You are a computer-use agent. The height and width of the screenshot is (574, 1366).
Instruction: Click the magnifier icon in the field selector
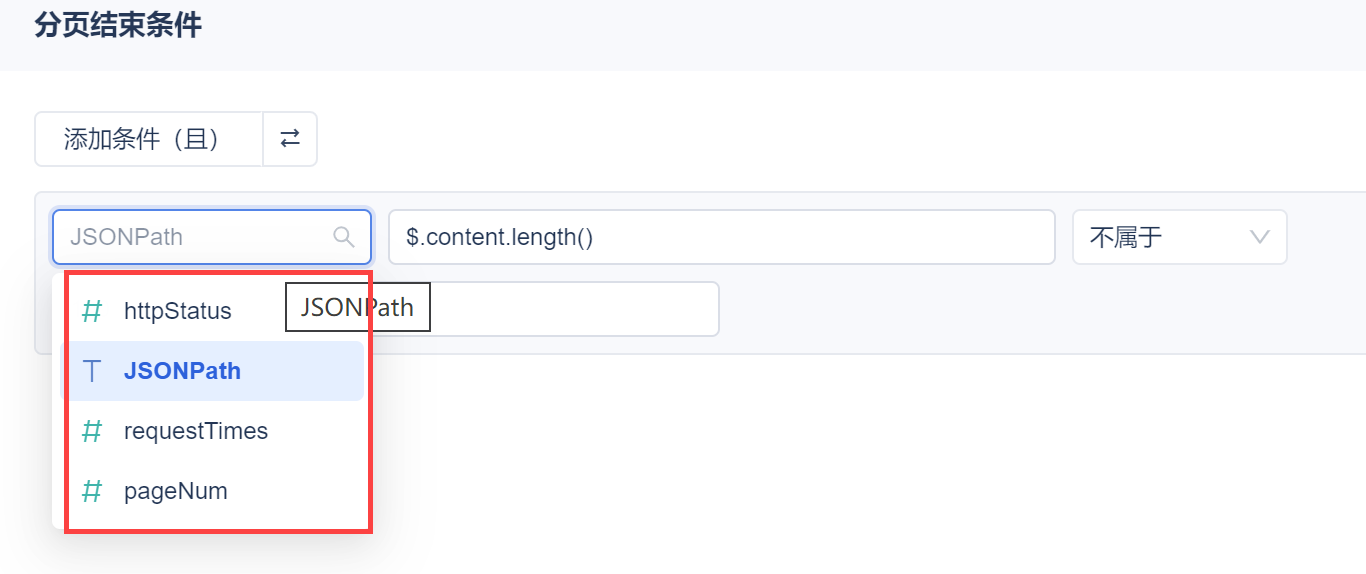click(343, 237)
